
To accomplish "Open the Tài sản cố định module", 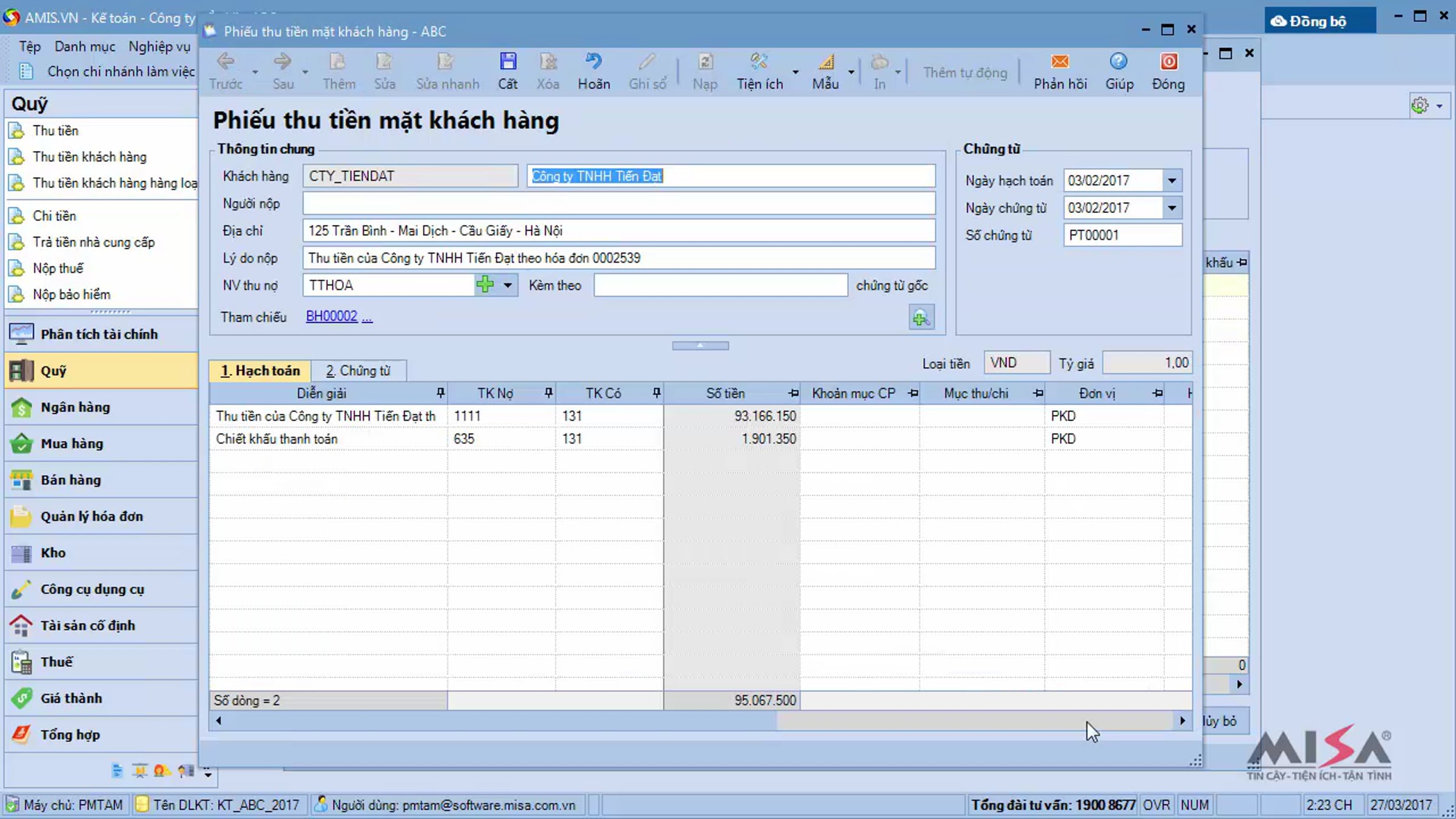I will pos(101,625).
